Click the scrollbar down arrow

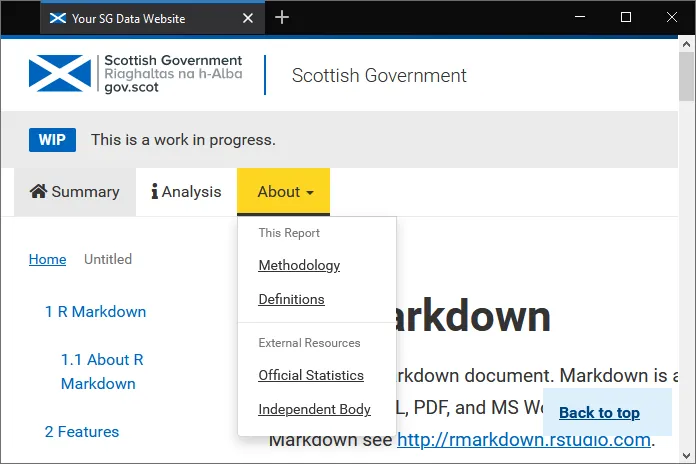tap(686, 456)
